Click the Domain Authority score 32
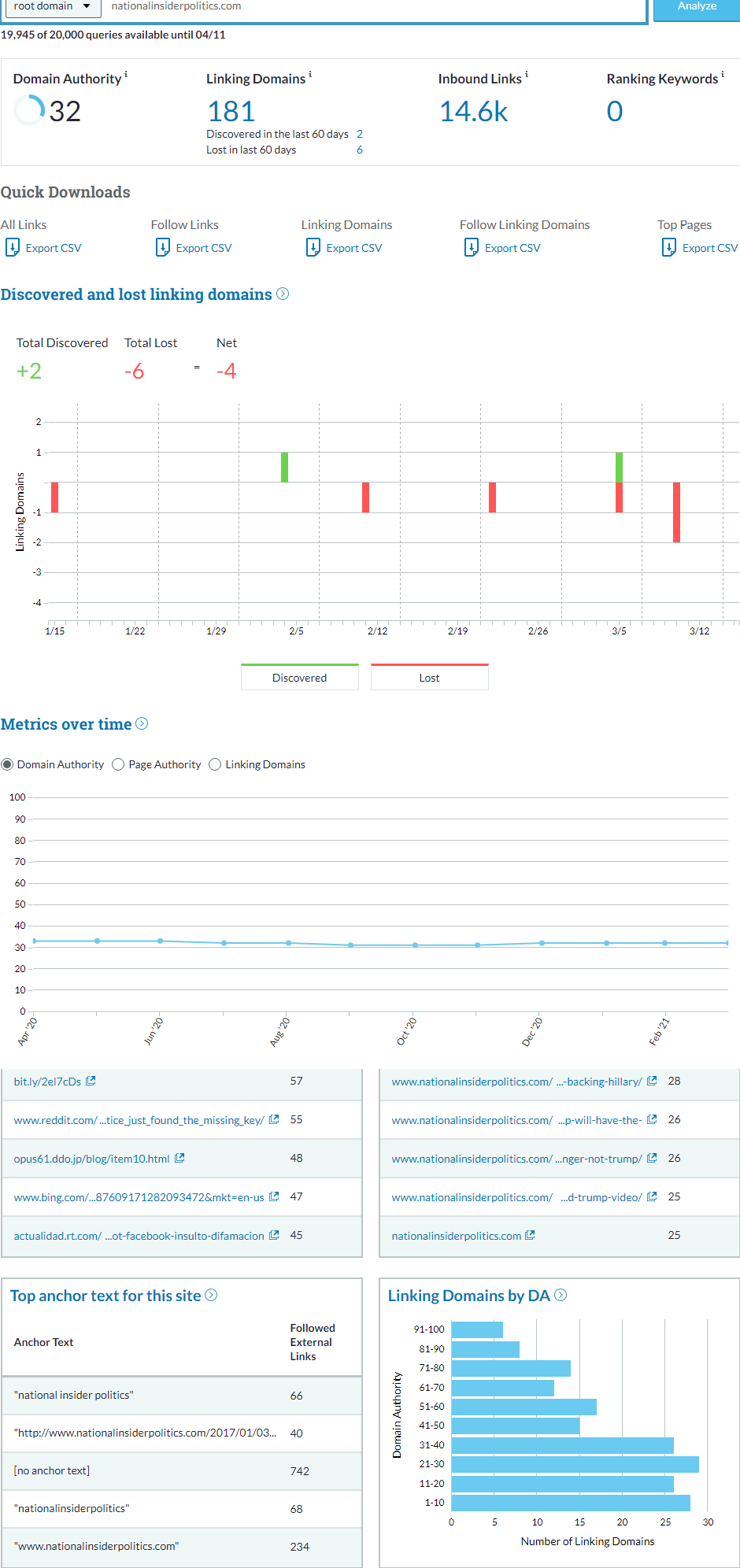The height and width of the screenshot is (1568, 740). coord(65,112)
